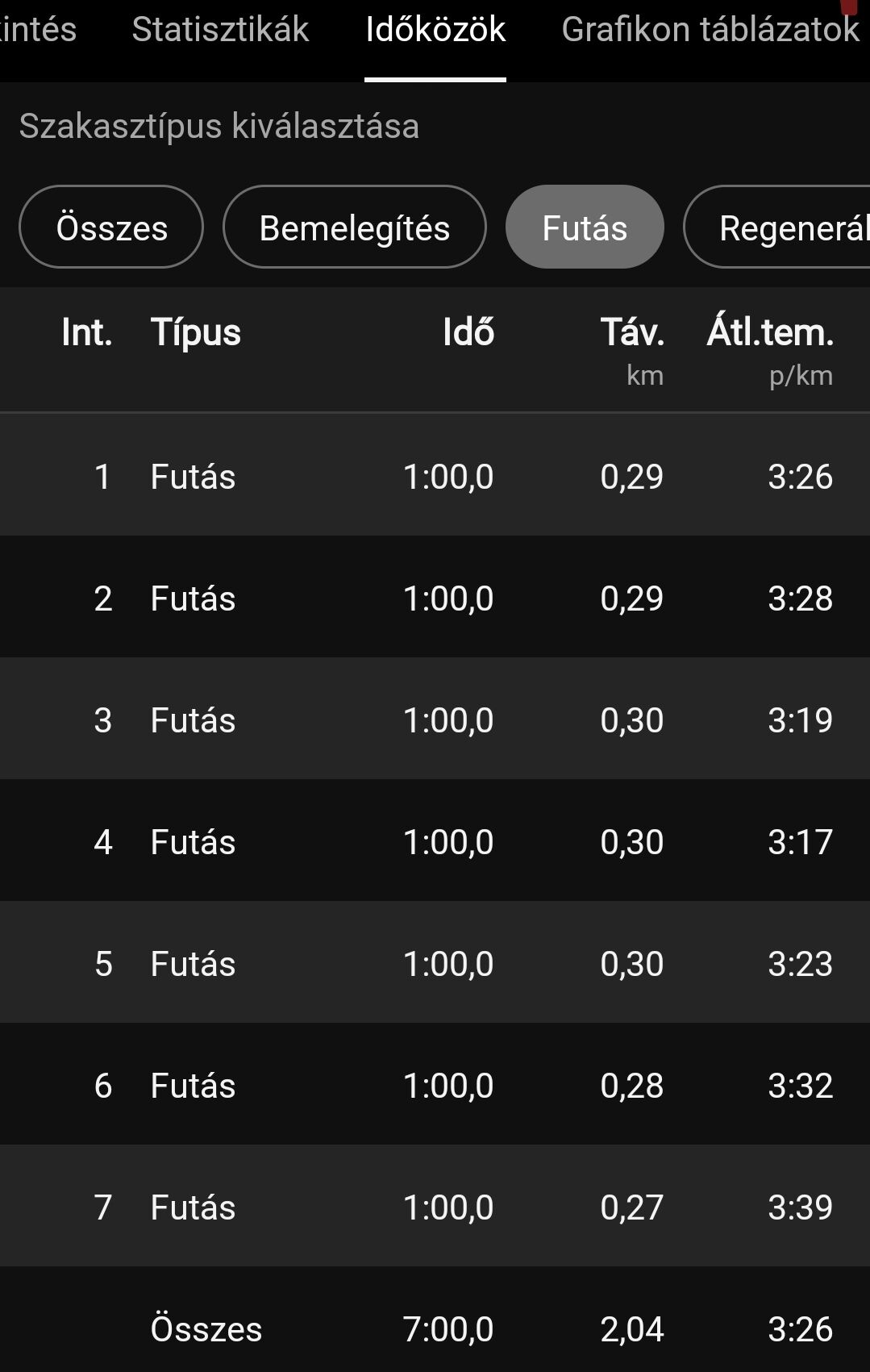Viewport: 870px width, 1372px height.
Task: Select interval 4 row with pace 3:17
Action: (435, 840)
